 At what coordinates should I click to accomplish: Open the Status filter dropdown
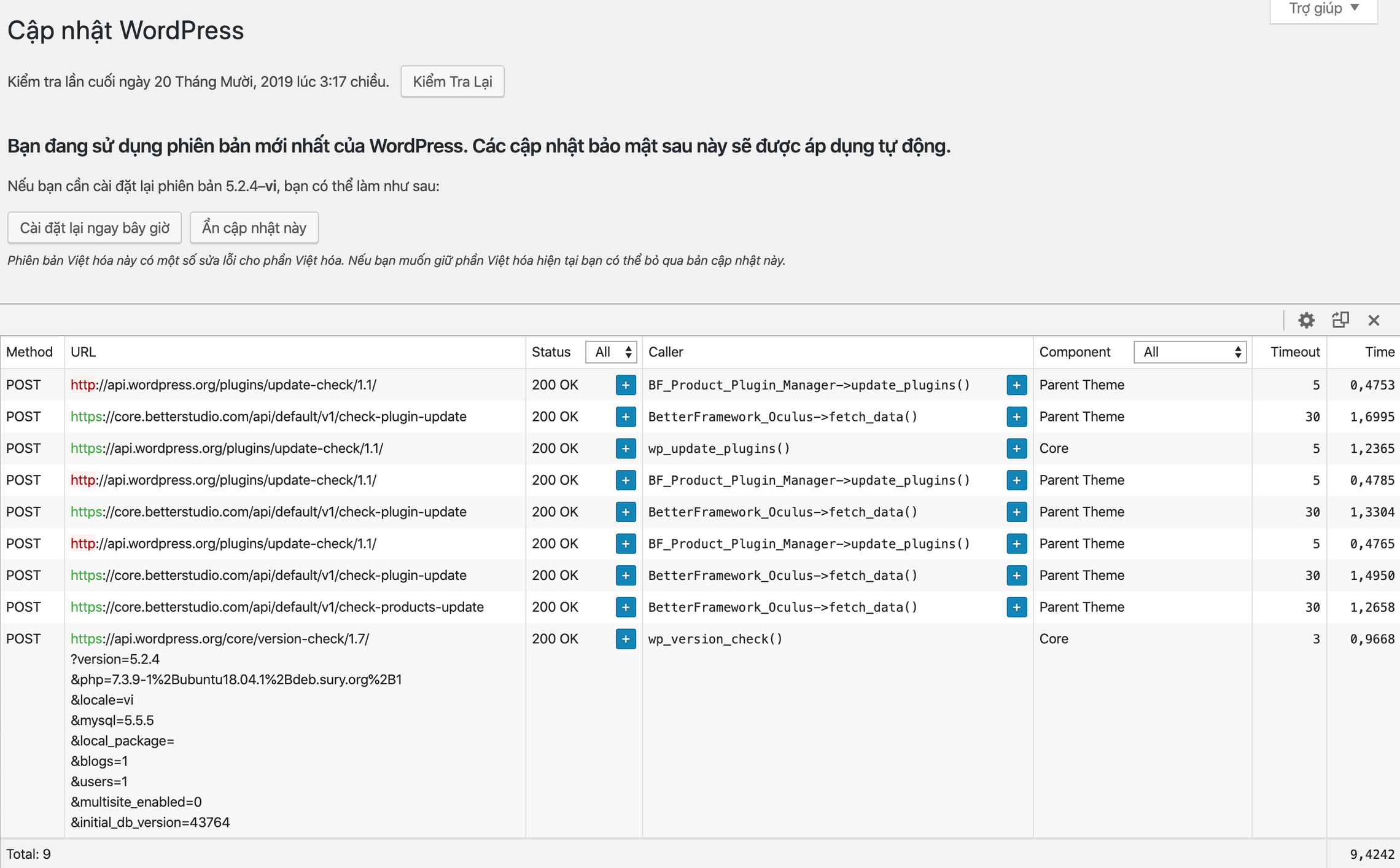611,352
